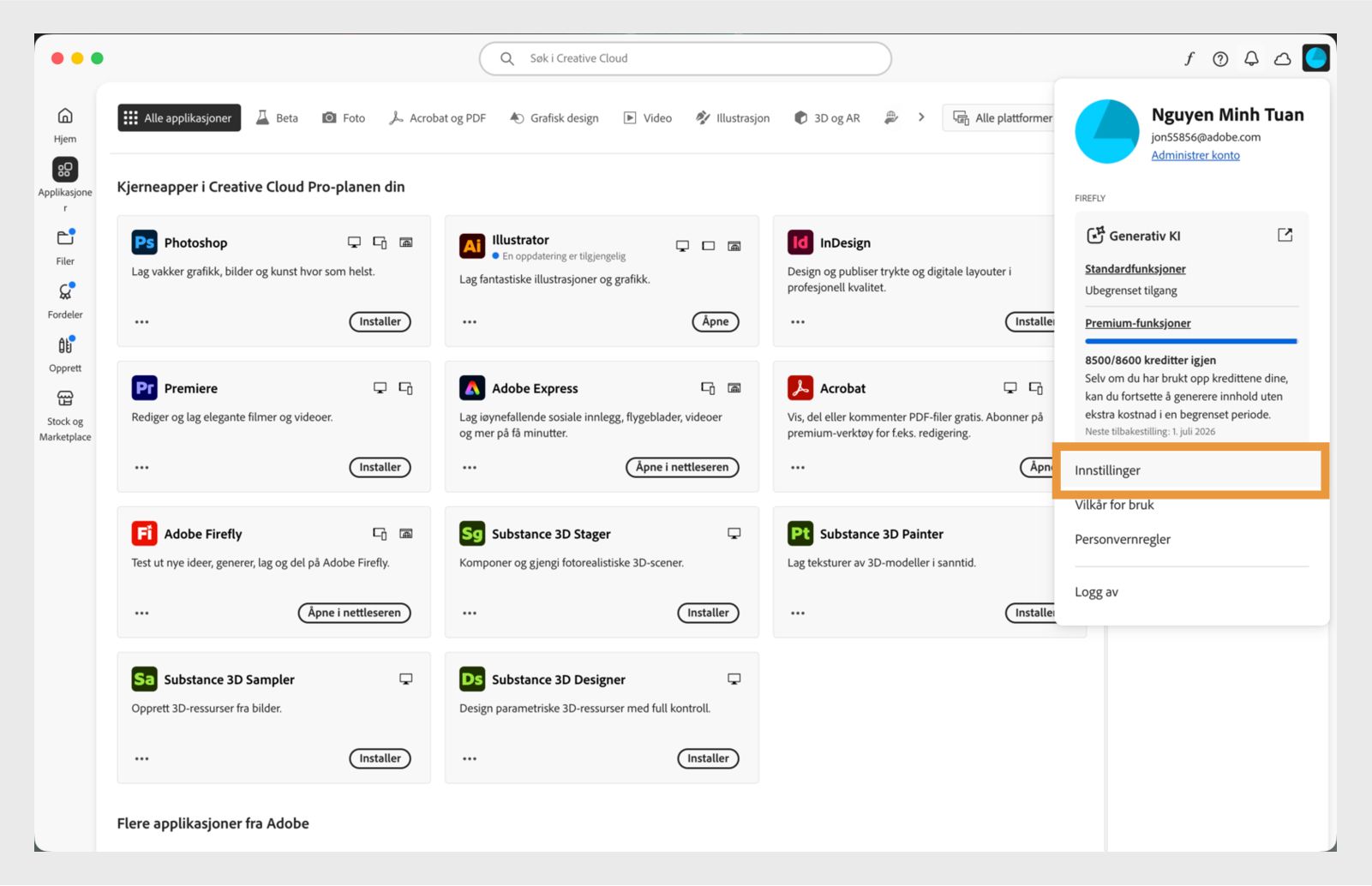The height and width of the screenshot is (886, 1372).
Task: Open InDesign more options ellipsis
Action: tap(798, 322)
